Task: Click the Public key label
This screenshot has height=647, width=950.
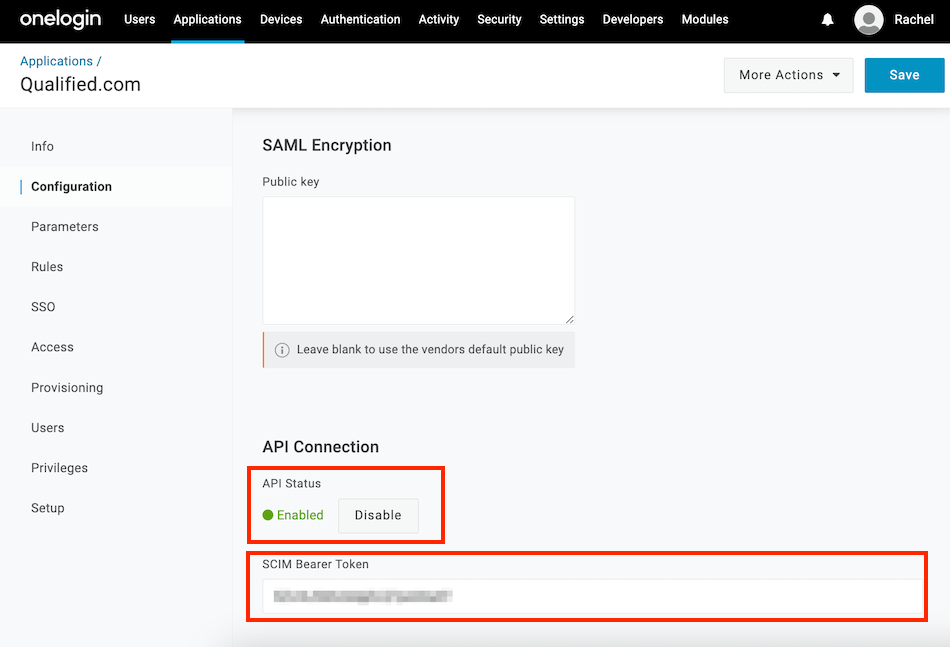Action: (x=291, y=182)
